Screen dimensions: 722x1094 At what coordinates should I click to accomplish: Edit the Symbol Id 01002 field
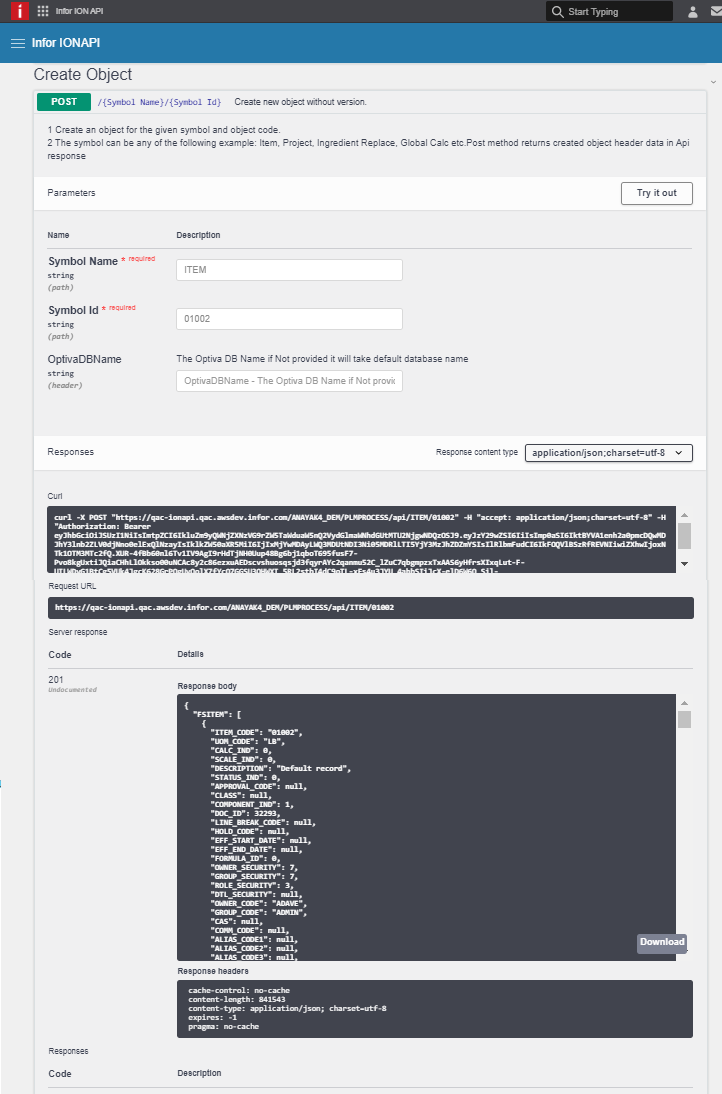[289, 319]
